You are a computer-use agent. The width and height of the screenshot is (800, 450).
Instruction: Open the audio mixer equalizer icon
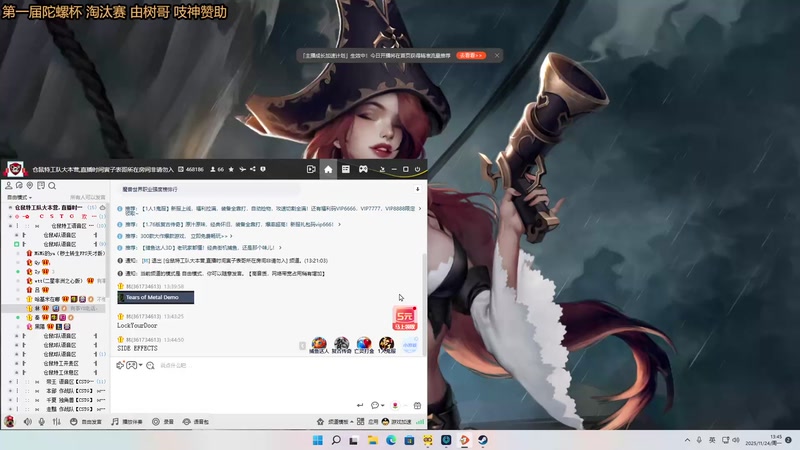(57, 421)
